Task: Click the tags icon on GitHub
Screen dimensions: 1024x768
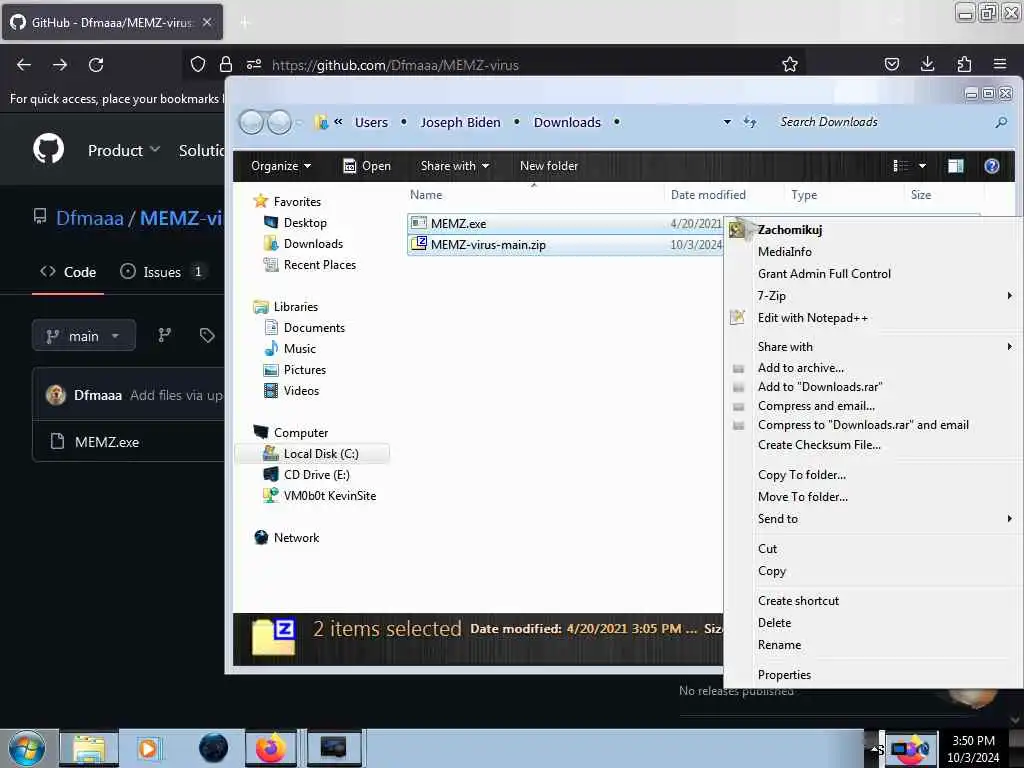Action: 207,335
